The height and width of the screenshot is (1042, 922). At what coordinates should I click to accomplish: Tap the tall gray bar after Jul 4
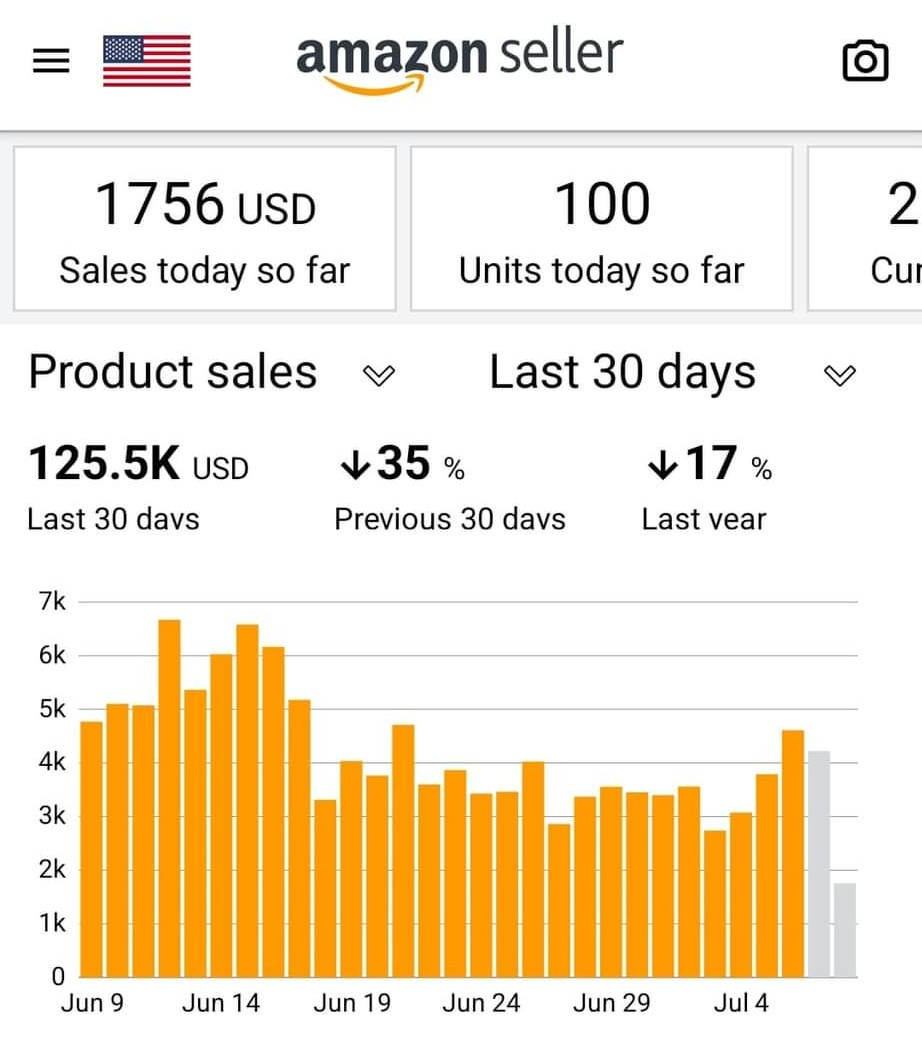[819, 864]
